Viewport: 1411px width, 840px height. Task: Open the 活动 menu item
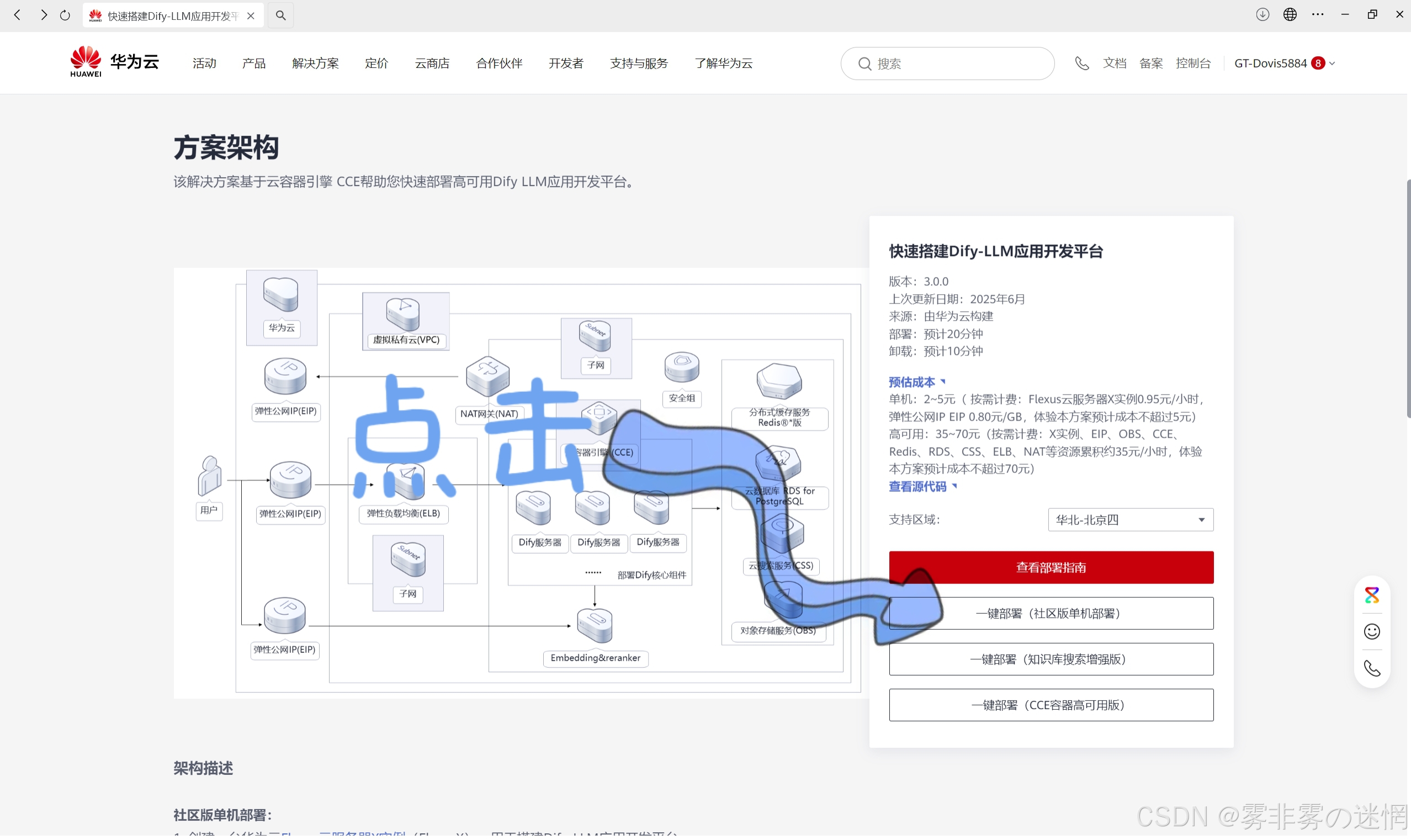(204, 63)
